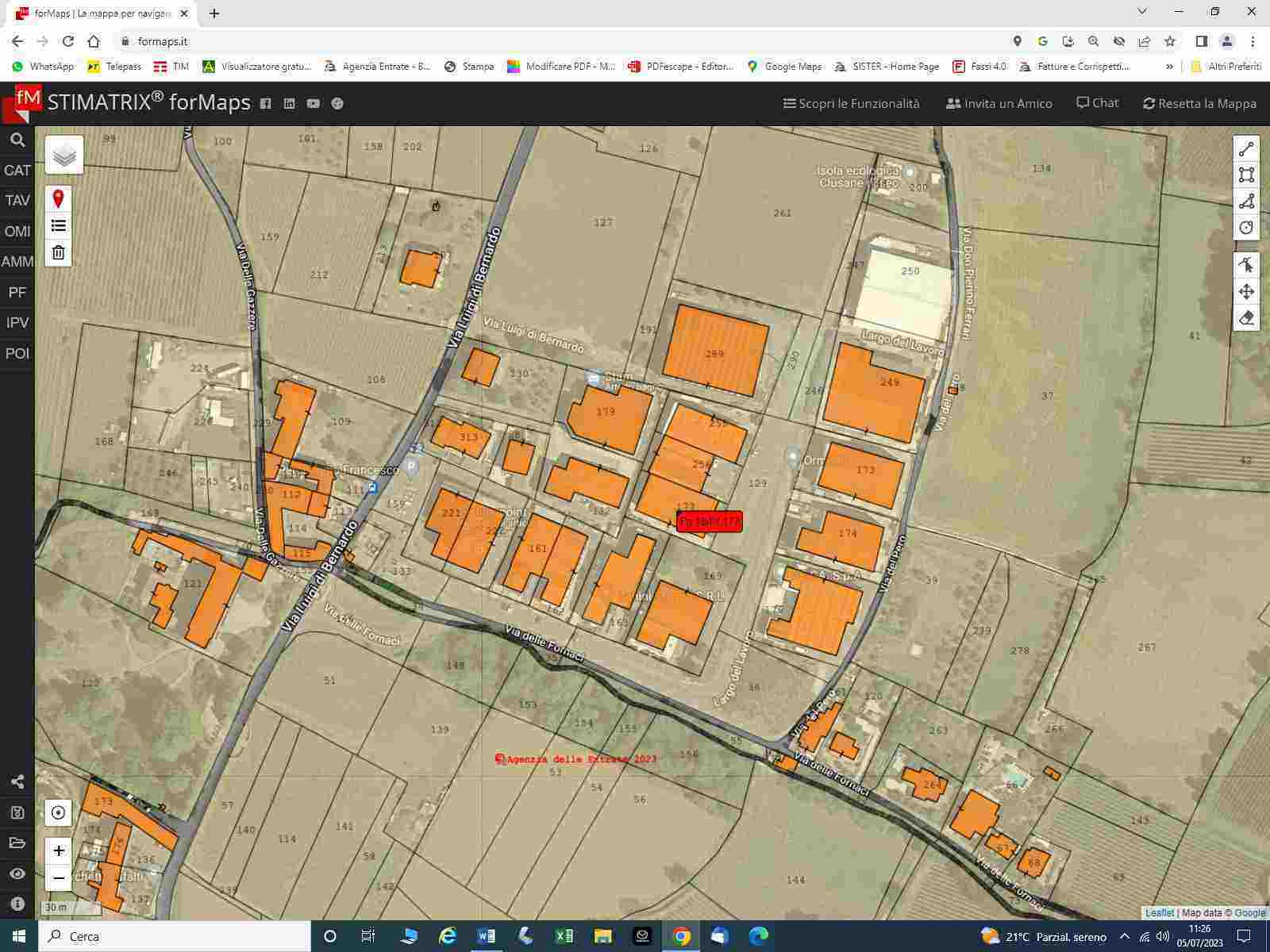The image size is (1270, 952).
Task: Open the share icon in sidebar
Action: coord(17,782)
